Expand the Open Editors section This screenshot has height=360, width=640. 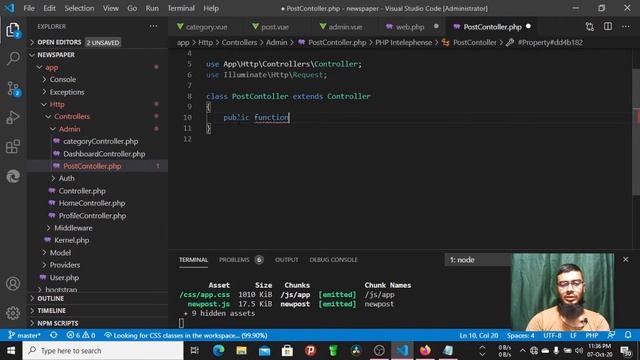pos(98,42)
